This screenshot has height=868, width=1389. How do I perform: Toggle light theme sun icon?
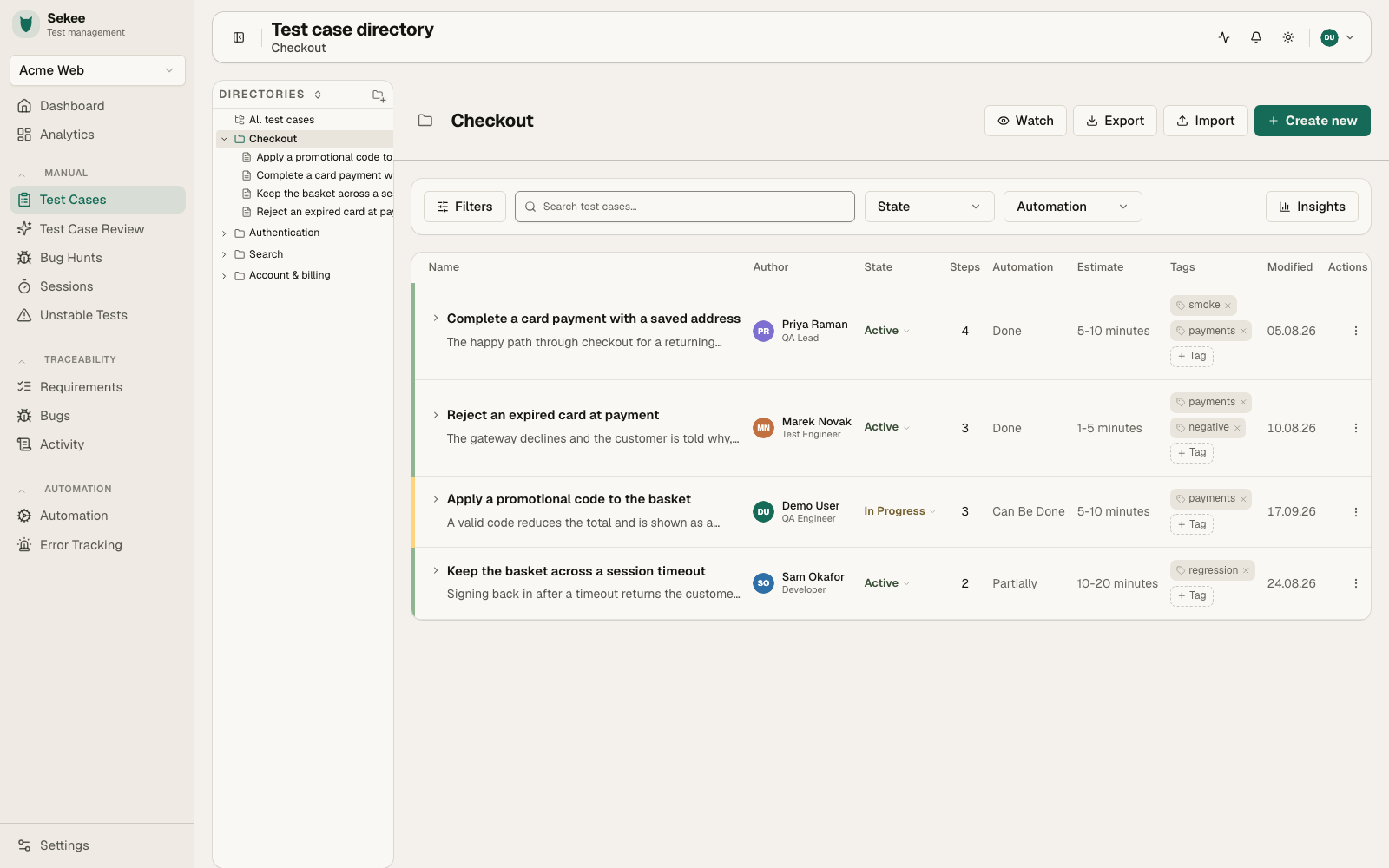[x=1288, y=37]
